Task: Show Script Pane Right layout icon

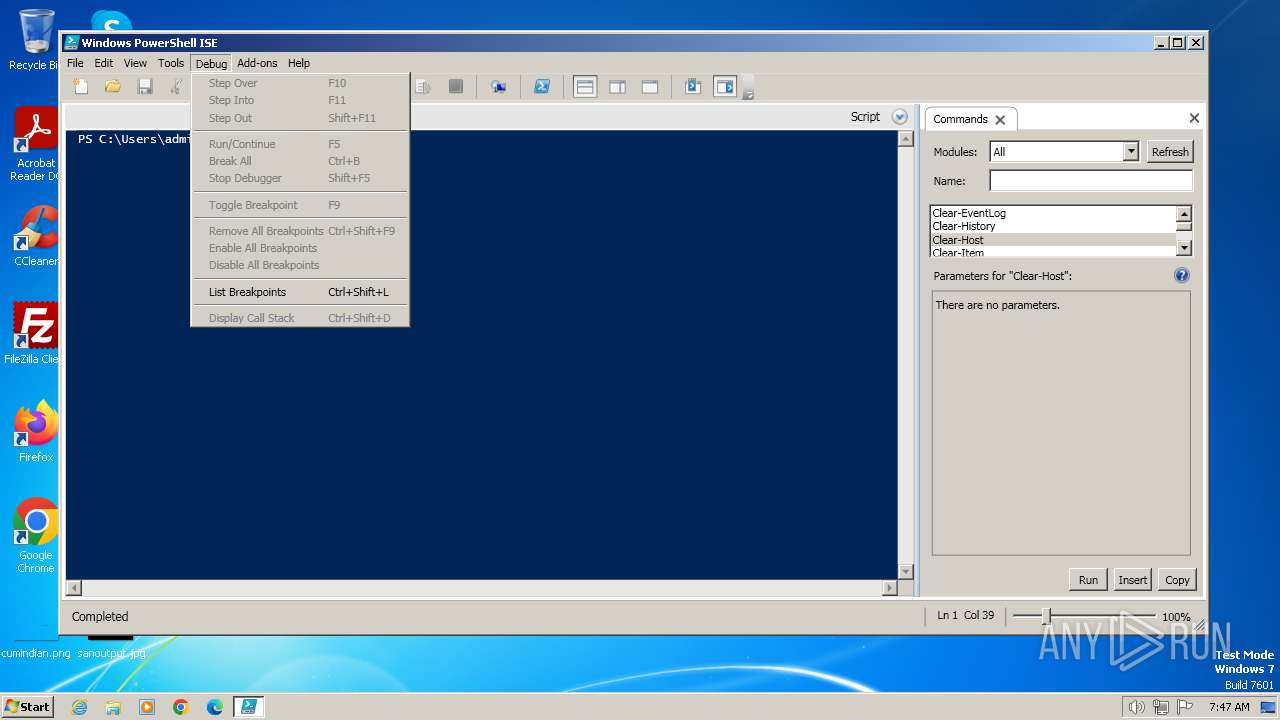Action: click(x=617, y=87)
